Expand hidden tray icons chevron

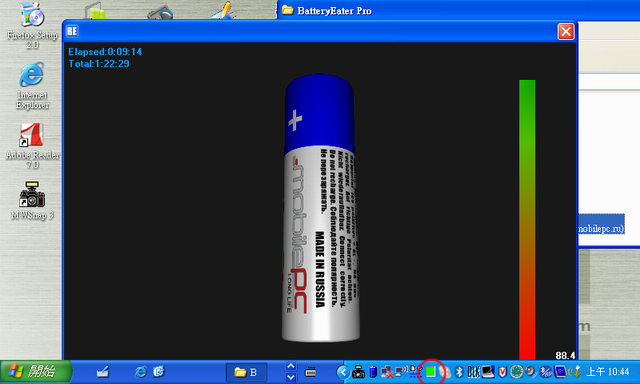pyautogui.click(x=343, y=372)
